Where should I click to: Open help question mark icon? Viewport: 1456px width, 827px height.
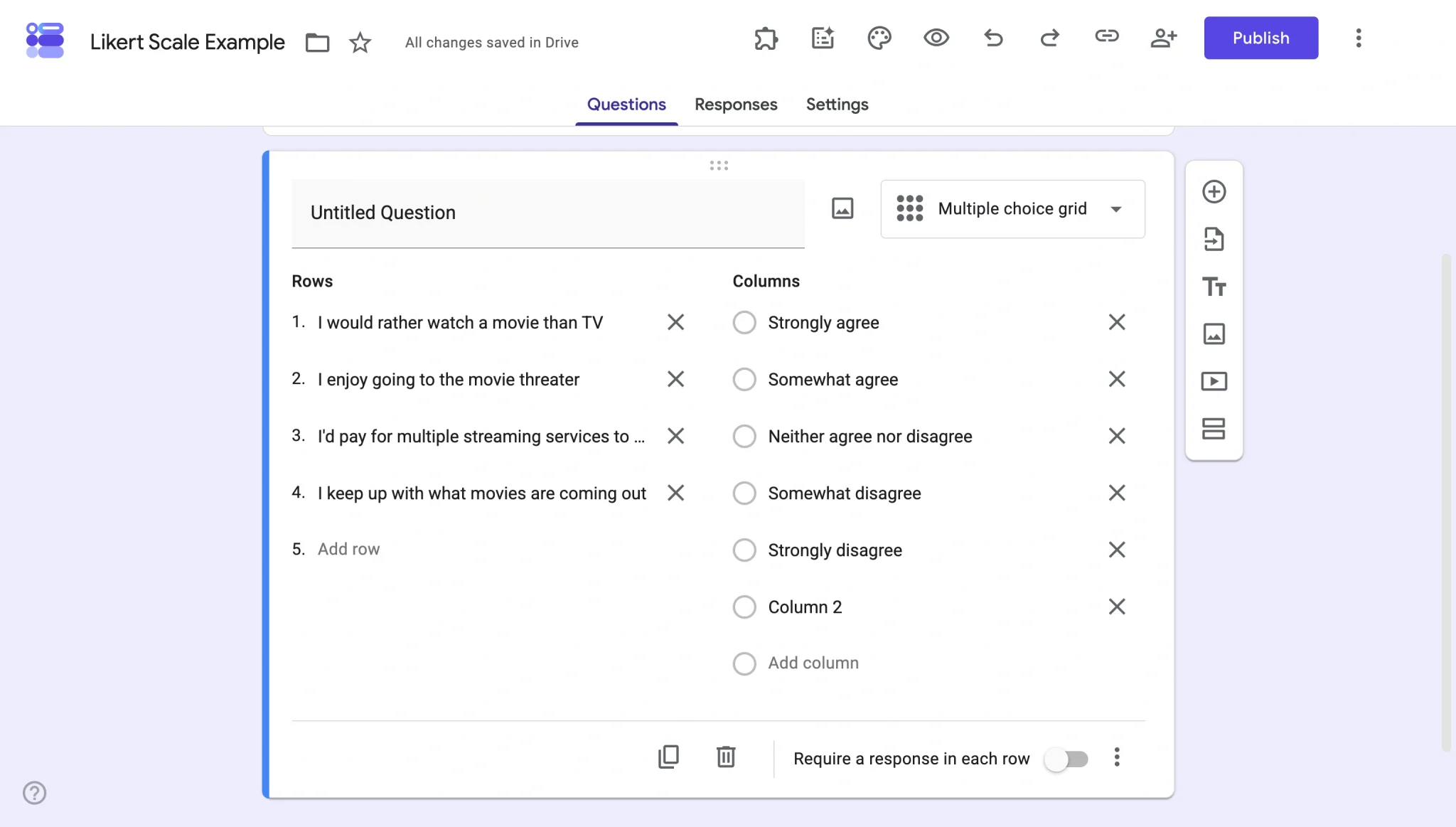point(34,792)
